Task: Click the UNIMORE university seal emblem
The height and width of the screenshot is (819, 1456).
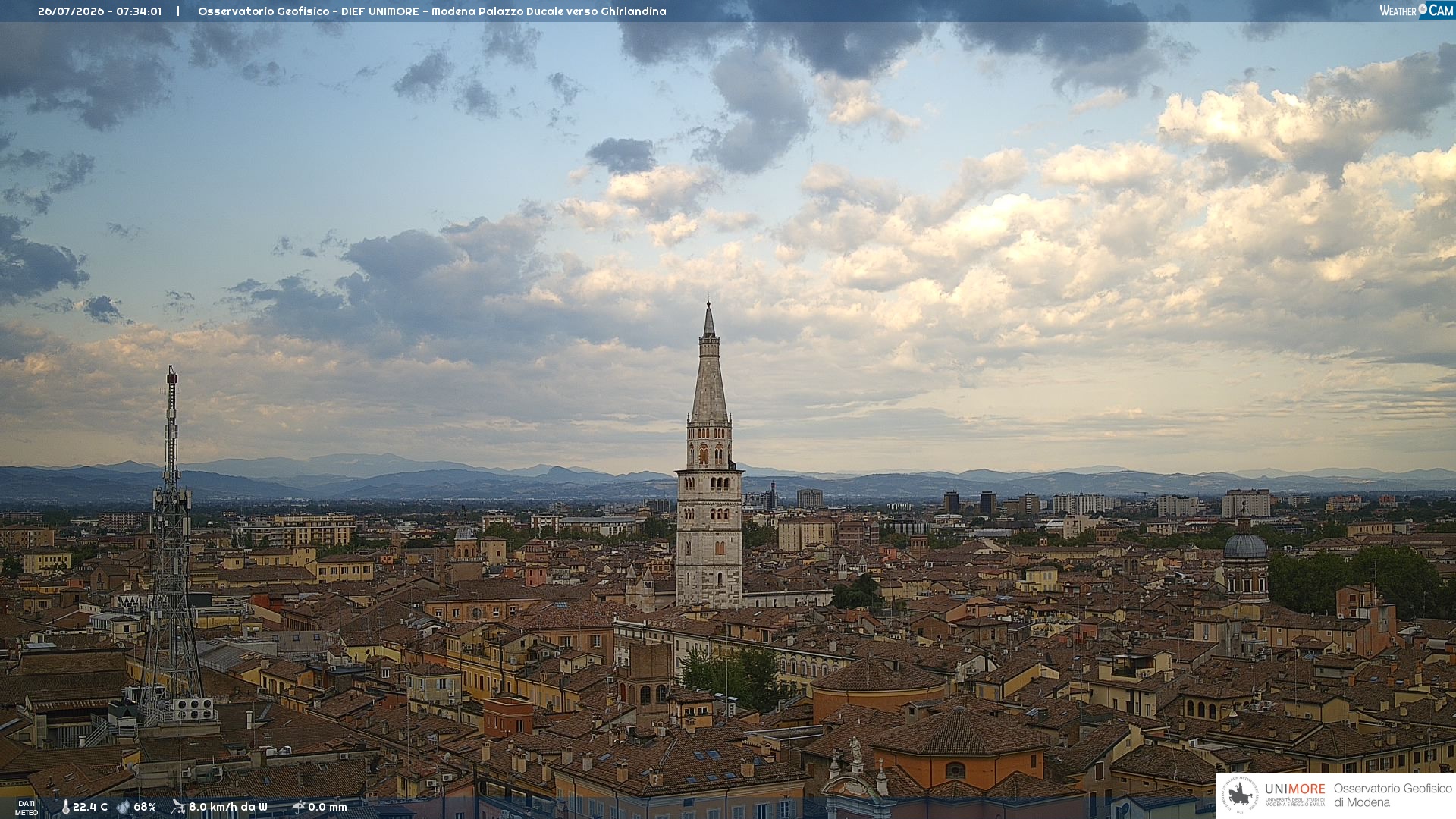Action: 1240,795
